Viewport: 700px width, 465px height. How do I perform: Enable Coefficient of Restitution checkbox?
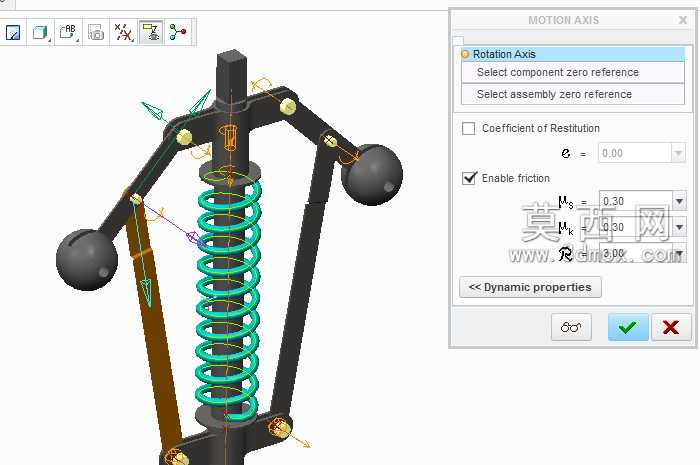[468, 129]
